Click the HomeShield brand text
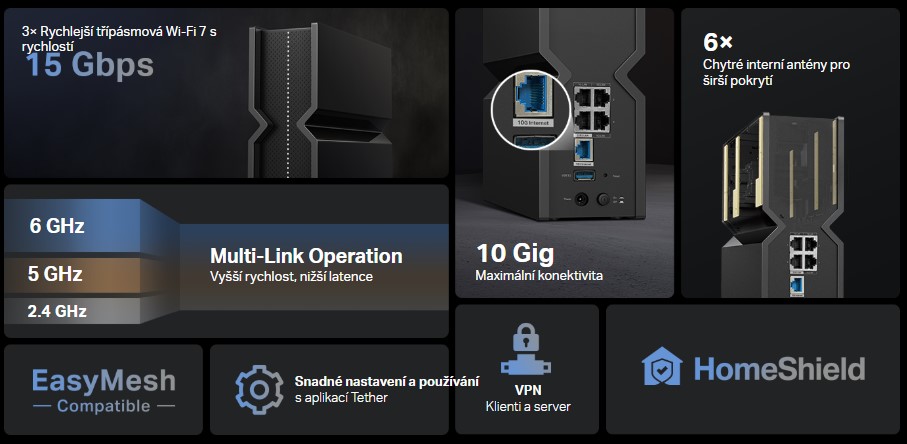Image resolution: width=907 pixels, height=444 pixels. click(x=779, y=368)
